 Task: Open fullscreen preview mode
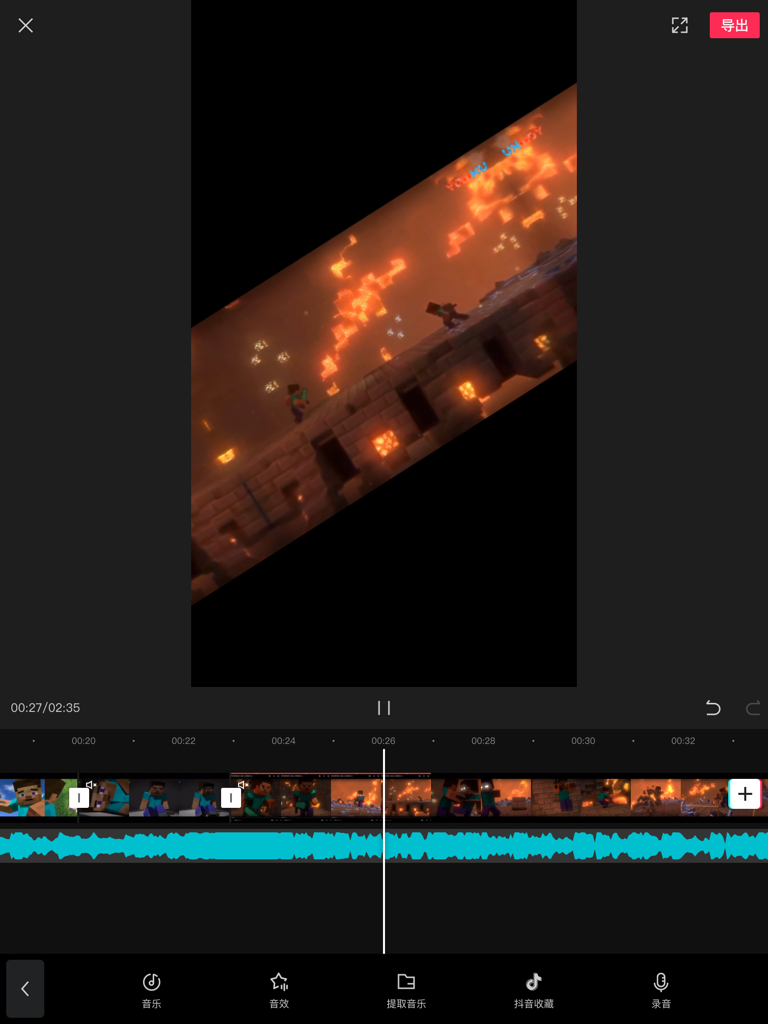[680, 25]
